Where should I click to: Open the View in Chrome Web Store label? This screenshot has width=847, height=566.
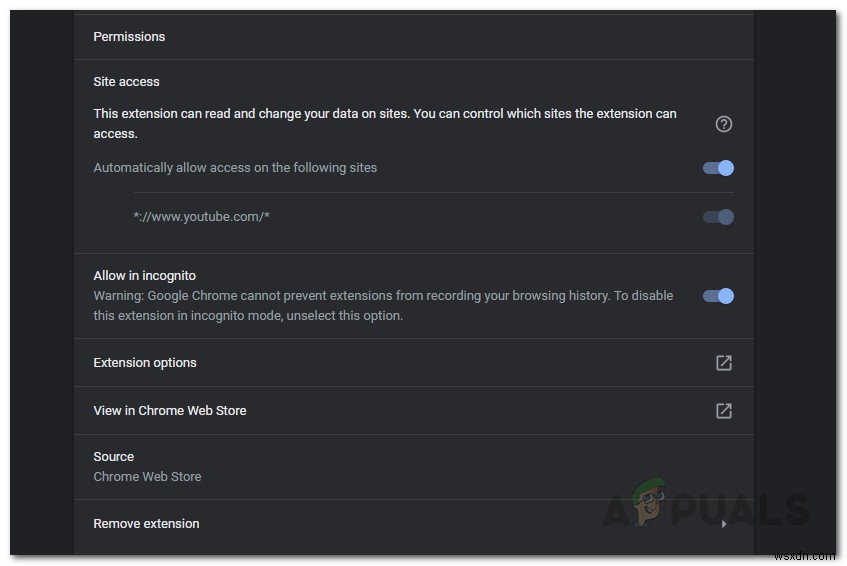click(x=170, y=411)
